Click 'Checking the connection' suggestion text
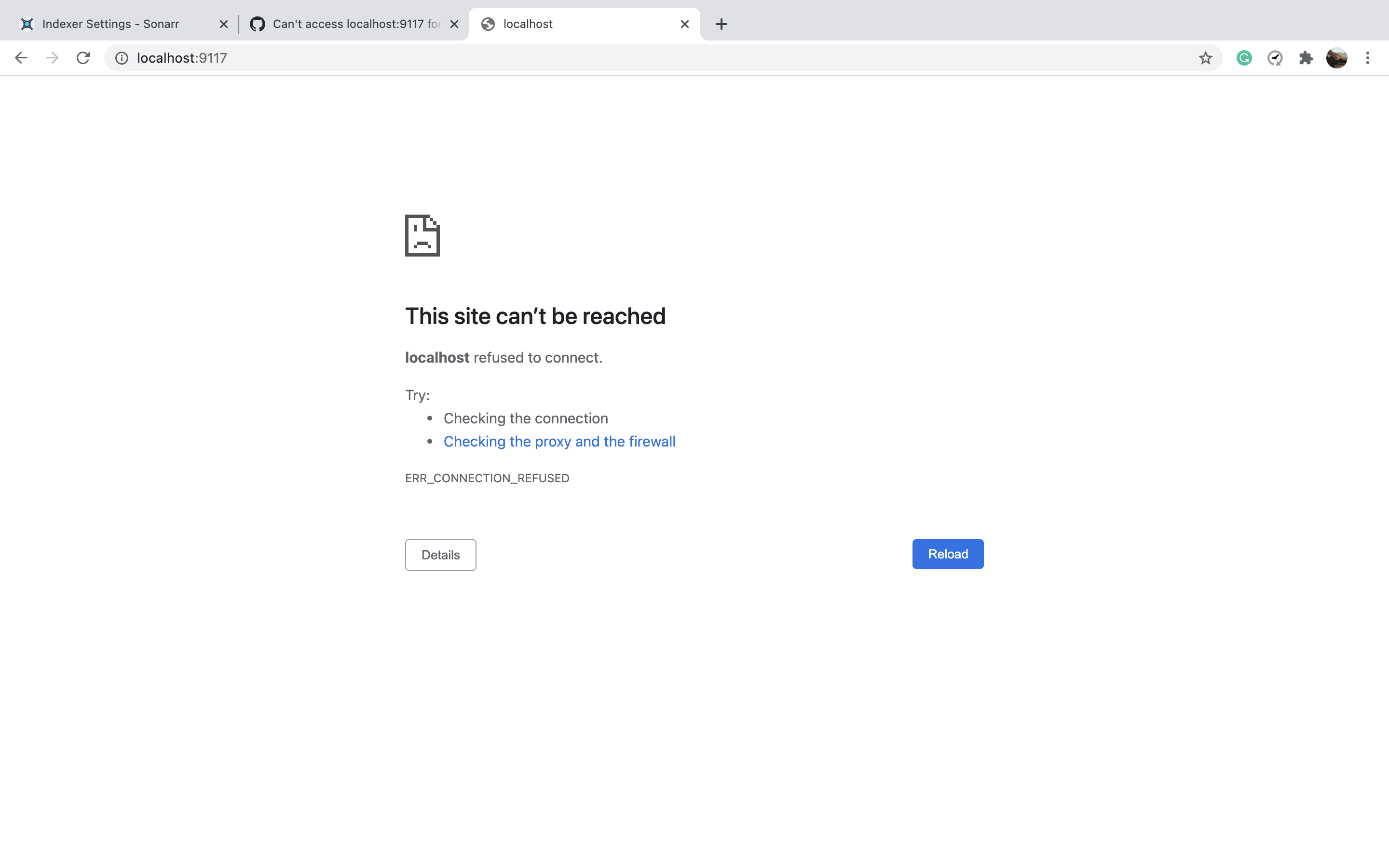The width and height of the screenshot is (1389, 868). coord(526,419)
